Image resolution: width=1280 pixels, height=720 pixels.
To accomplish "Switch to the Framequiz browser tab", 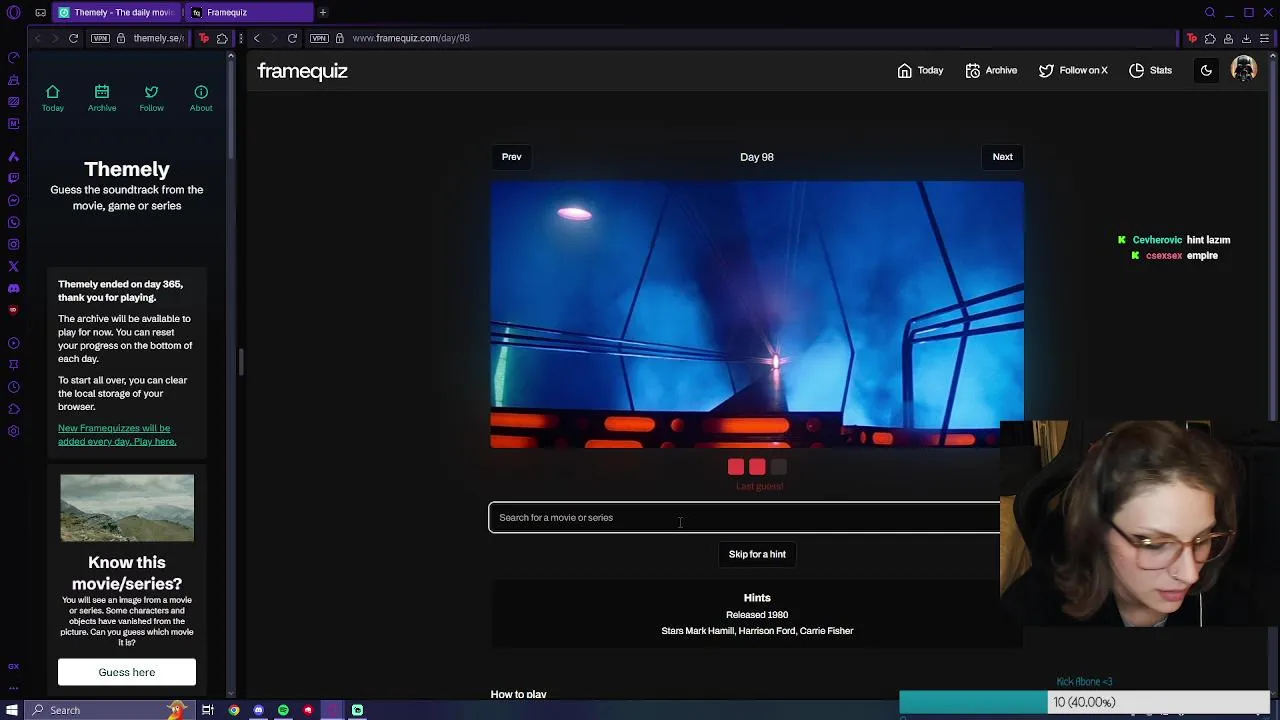I will 248,12.
